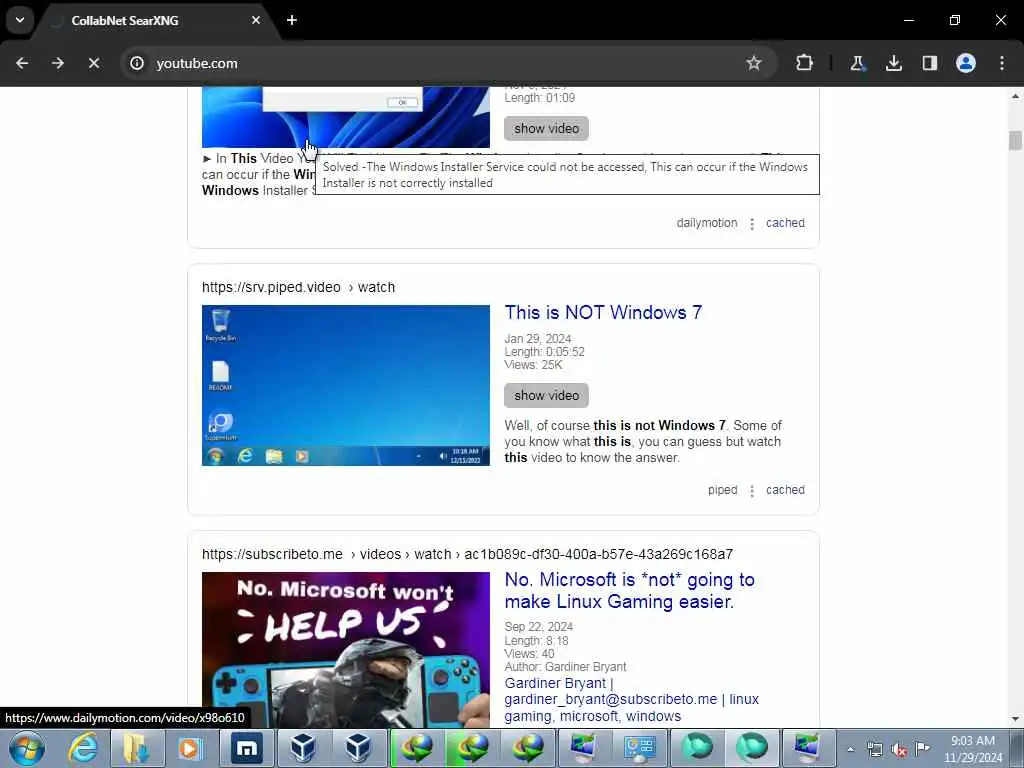Open the Maxthon browser taskbar icon

tap(246, 748)
